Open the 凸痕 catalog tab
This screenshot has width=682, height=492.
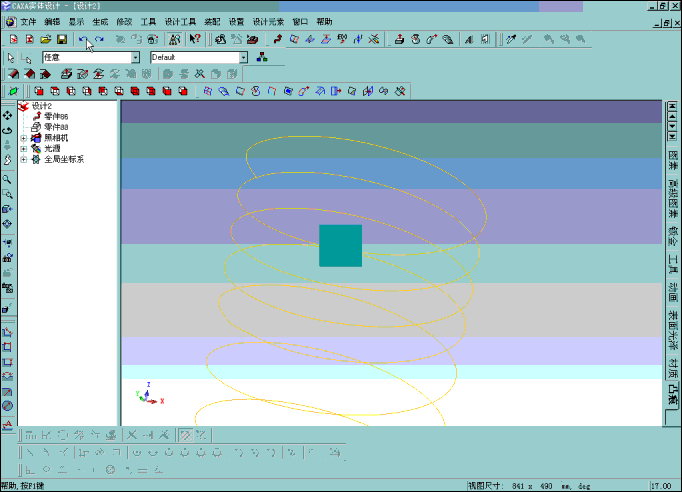[x=673, y=395]
